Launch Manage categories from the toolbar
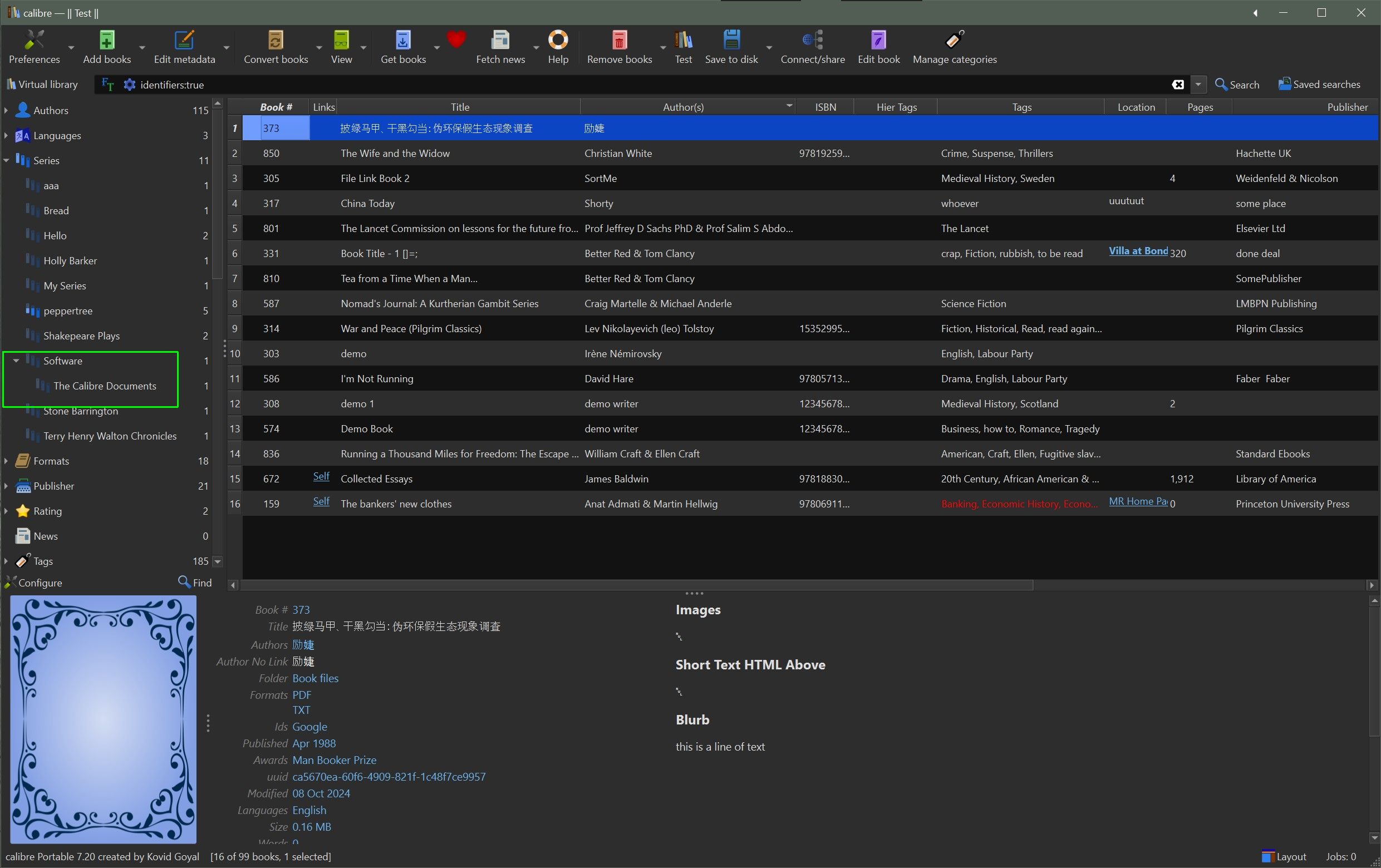The height and width of the screenshot is (868, 1381). pos(954,40)
